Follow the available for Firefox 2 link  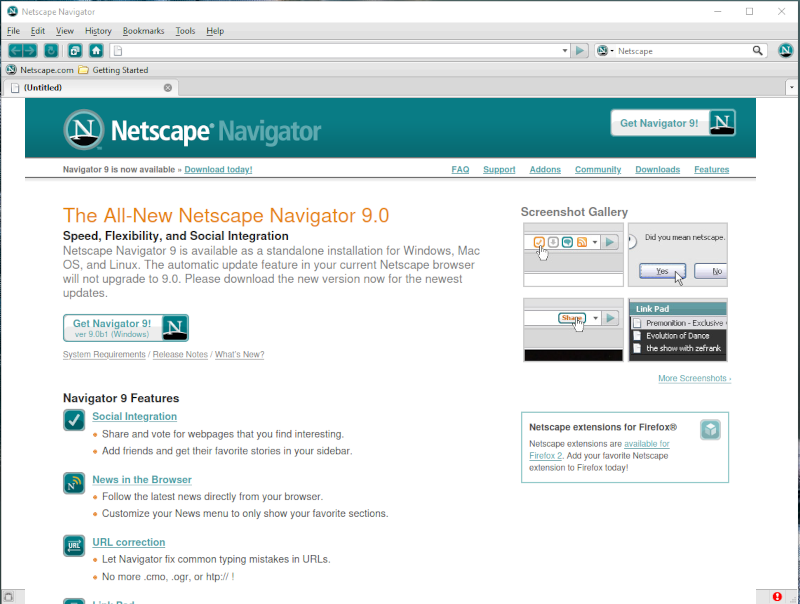coord(646,444)
